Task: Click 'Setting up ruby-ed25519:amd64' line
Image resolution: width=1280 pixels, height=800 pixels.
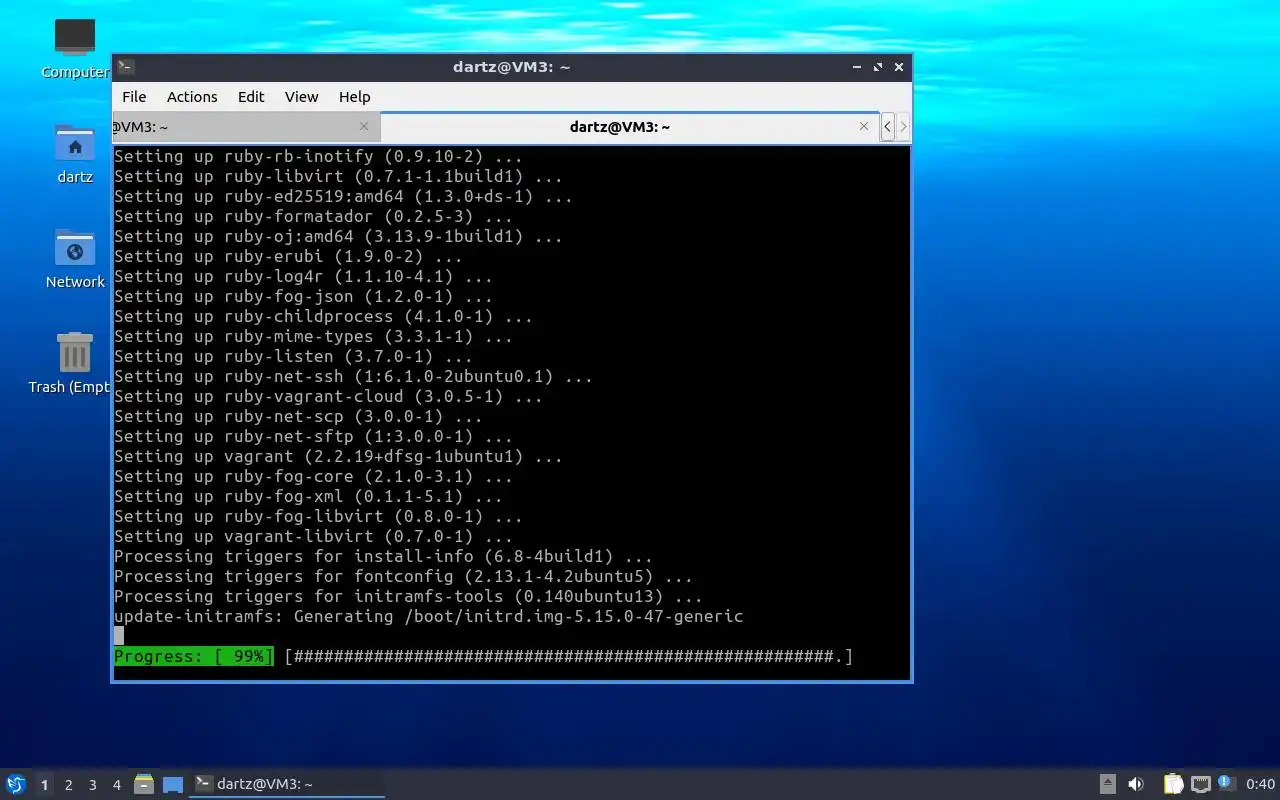Action: pyautogui.click(x=343, y=196)
